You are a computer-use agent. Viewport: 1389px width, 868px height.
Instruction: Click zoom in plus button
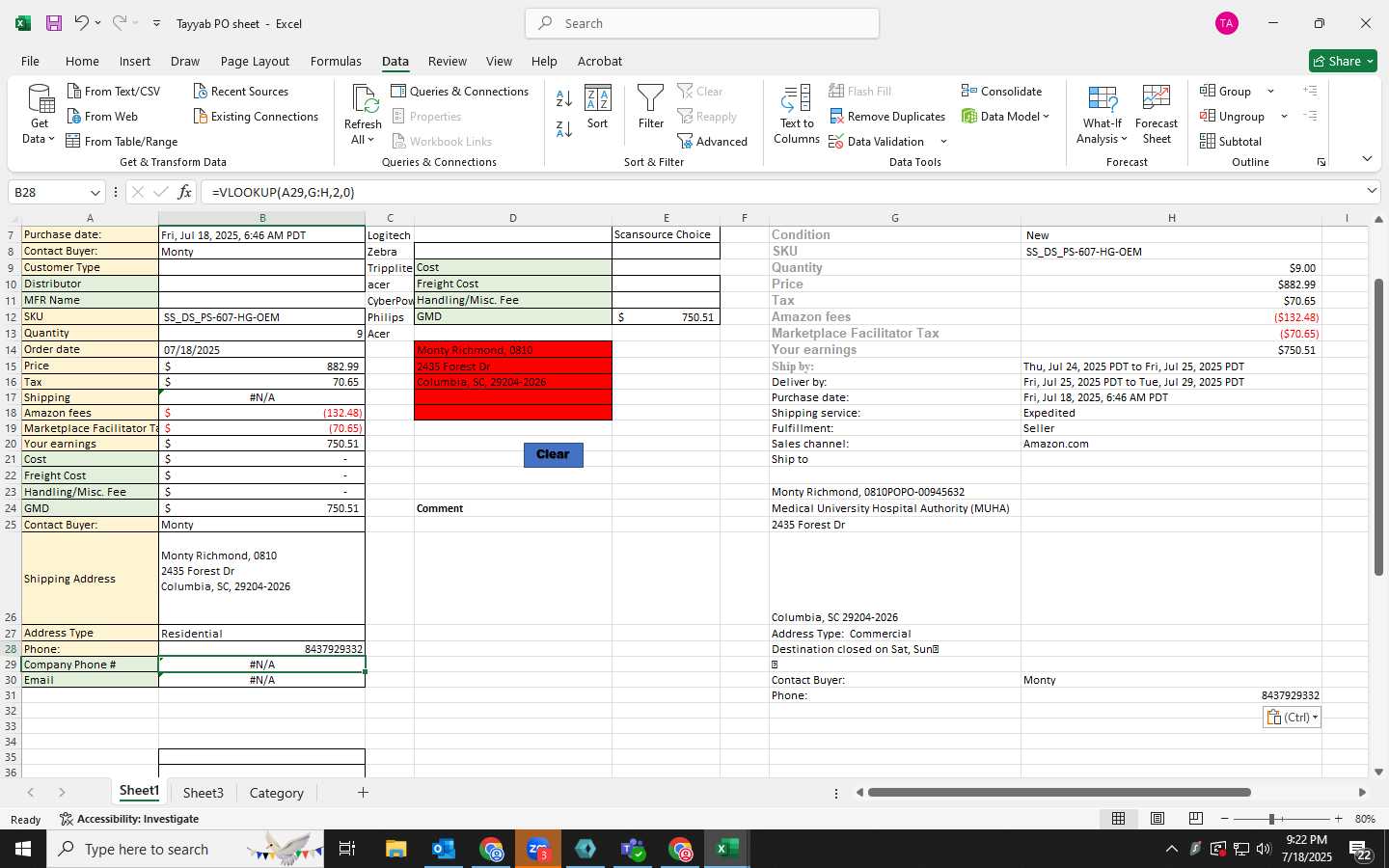click(x=1339, y=819)
